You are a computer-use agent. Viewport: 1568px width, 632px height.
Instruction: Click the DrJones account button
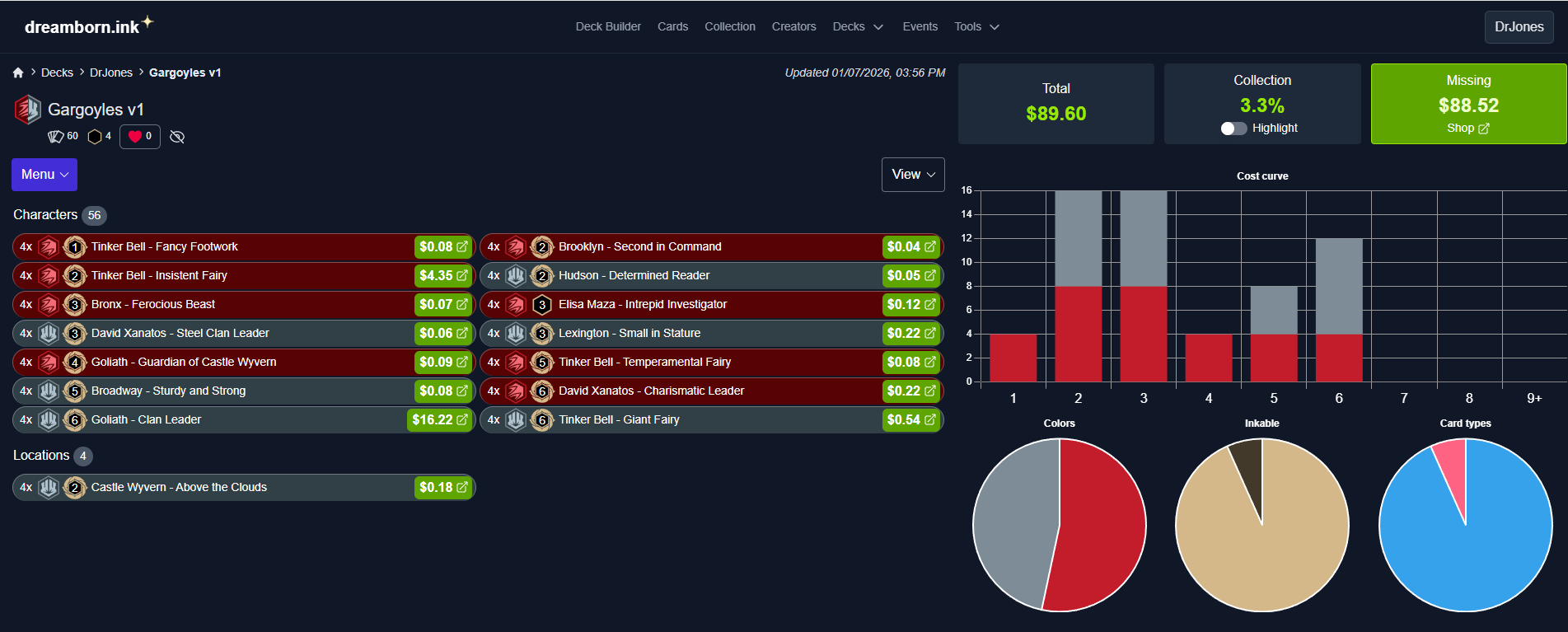coord(1519,27)
